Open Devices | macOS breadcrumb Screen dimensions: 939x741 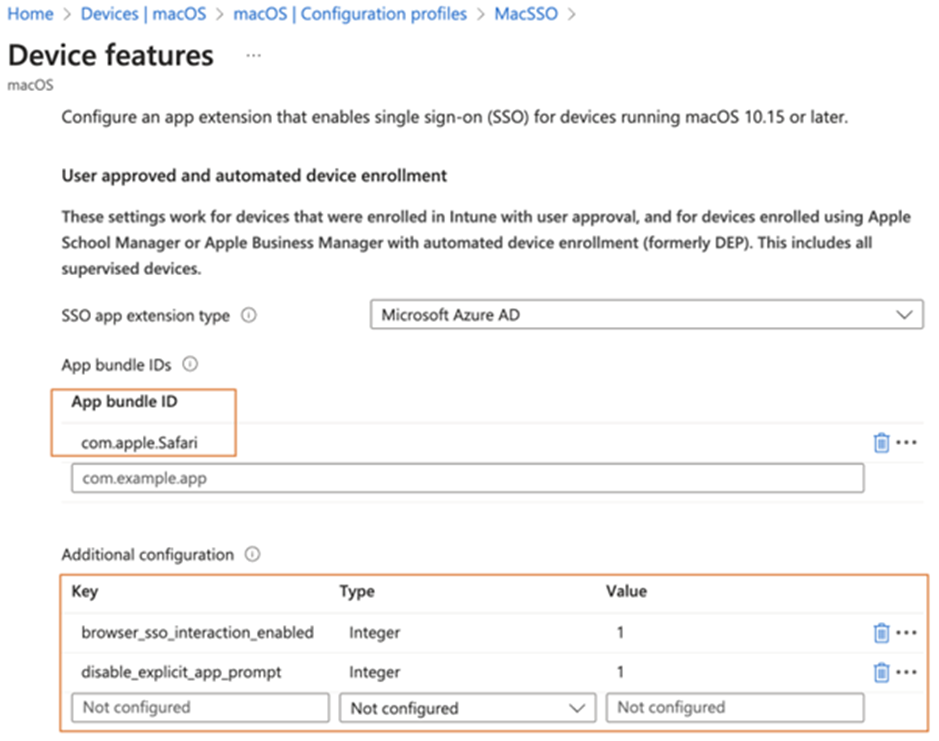(x=143, y=14)
